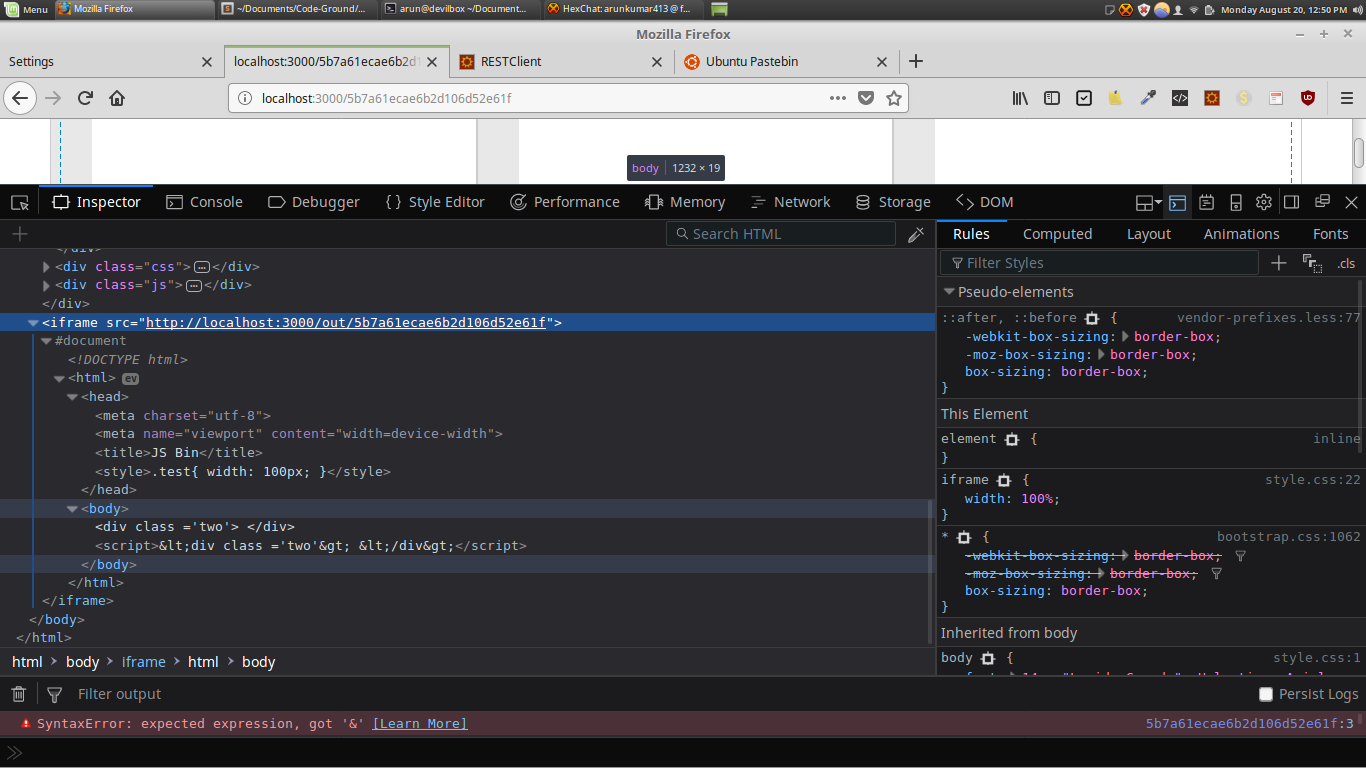Open the Fonts sidebar tab
Viewport: 1366px width, 768px height.
(1330, 234)
